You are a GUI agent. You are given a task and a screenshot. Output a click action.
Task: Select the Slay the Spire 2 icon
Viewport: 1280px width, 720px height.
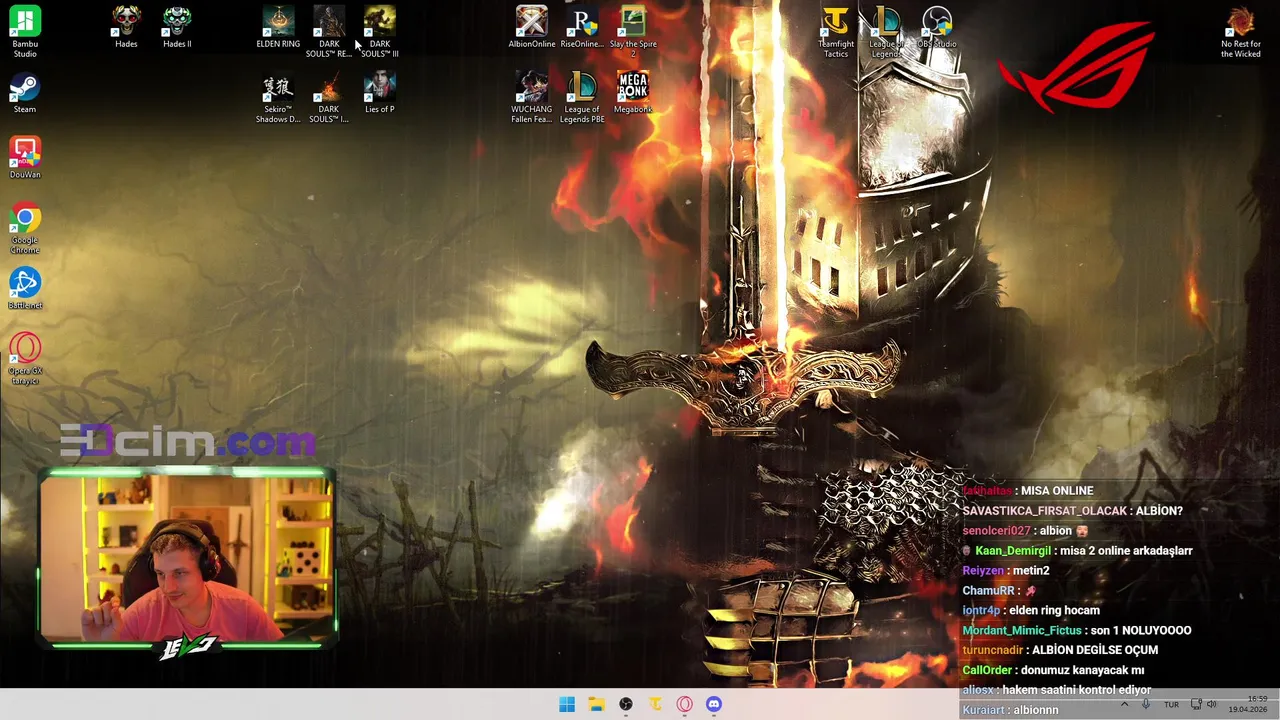tap(633, 31)
